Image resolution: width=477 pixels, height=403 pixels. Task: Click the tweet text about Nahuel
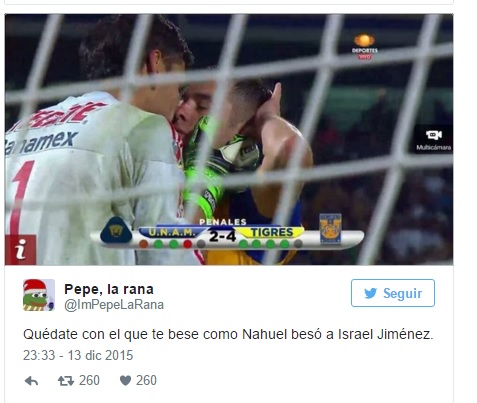coord(228,334)
